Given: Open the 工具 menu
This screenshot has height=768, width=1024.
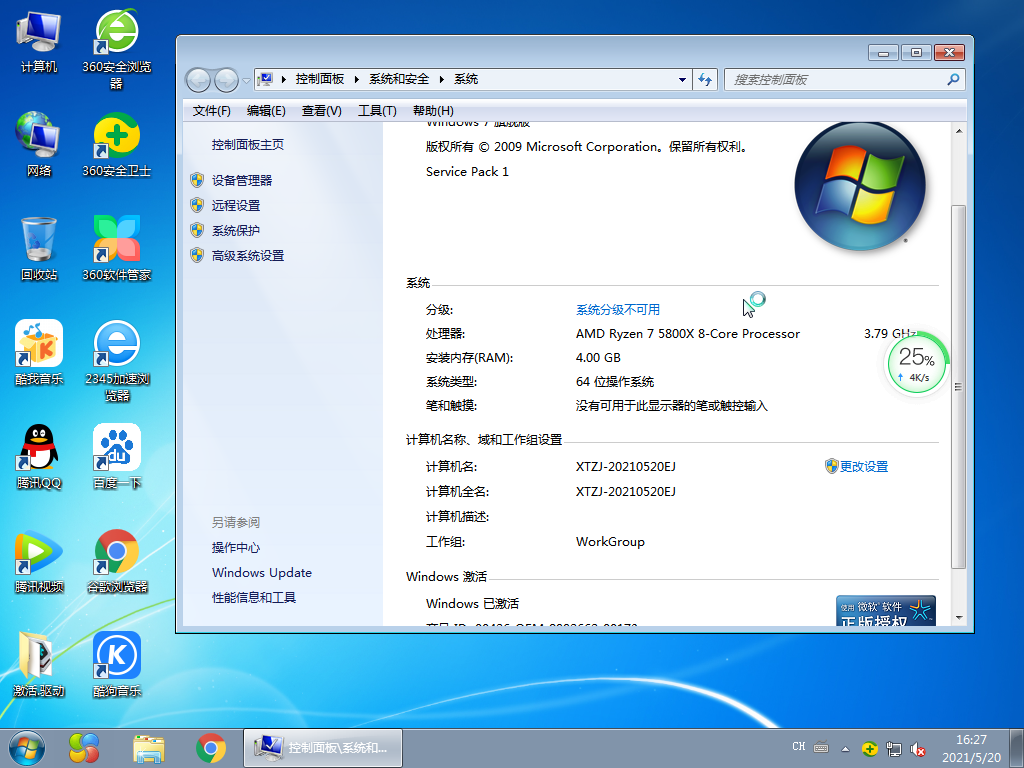Looking at the screenshot, I should click(377, 111).
